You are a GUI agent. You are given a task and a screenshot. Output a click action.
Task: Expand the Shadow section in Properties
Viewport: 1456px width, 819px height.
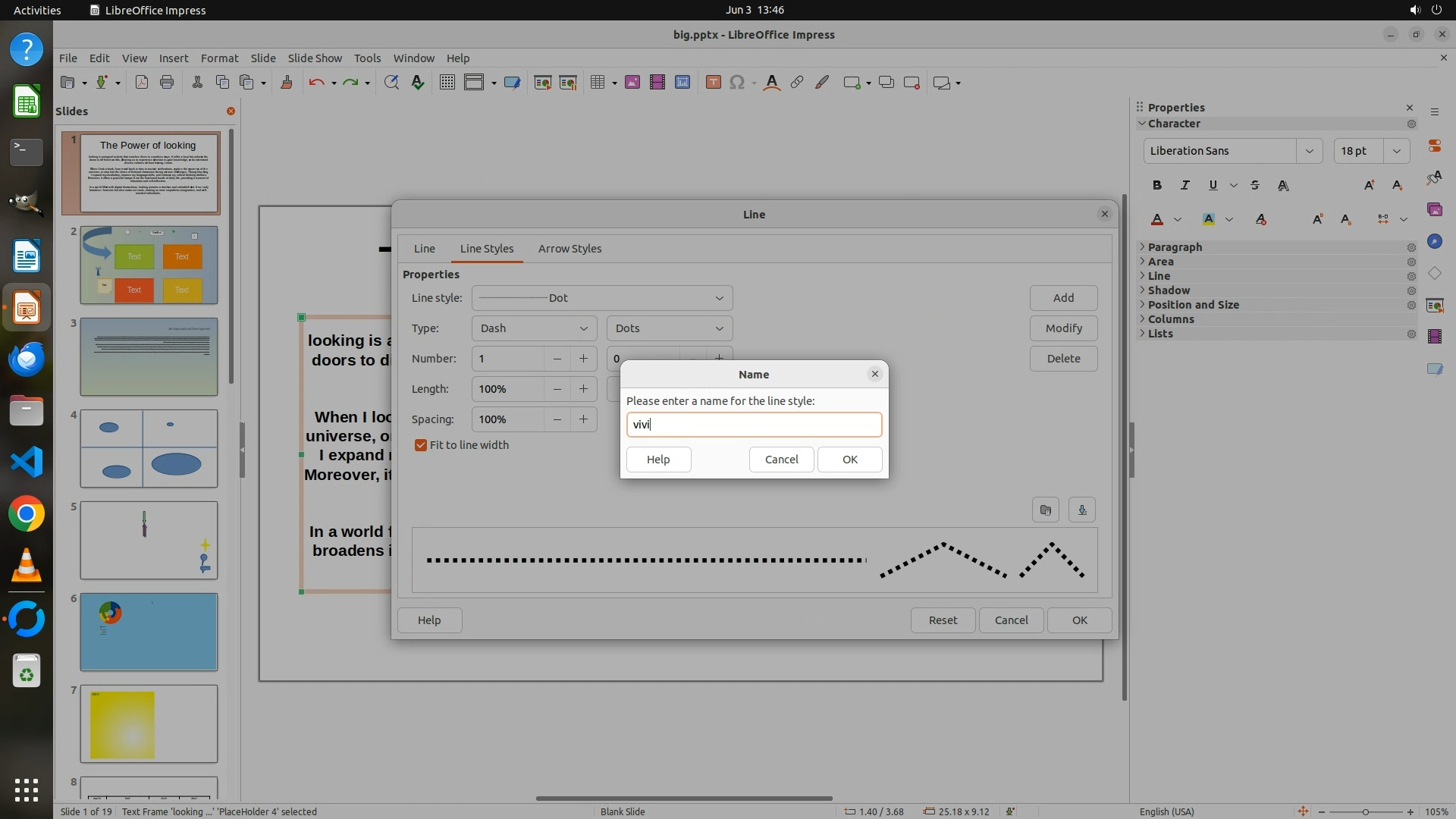(x=1169, y=290)
